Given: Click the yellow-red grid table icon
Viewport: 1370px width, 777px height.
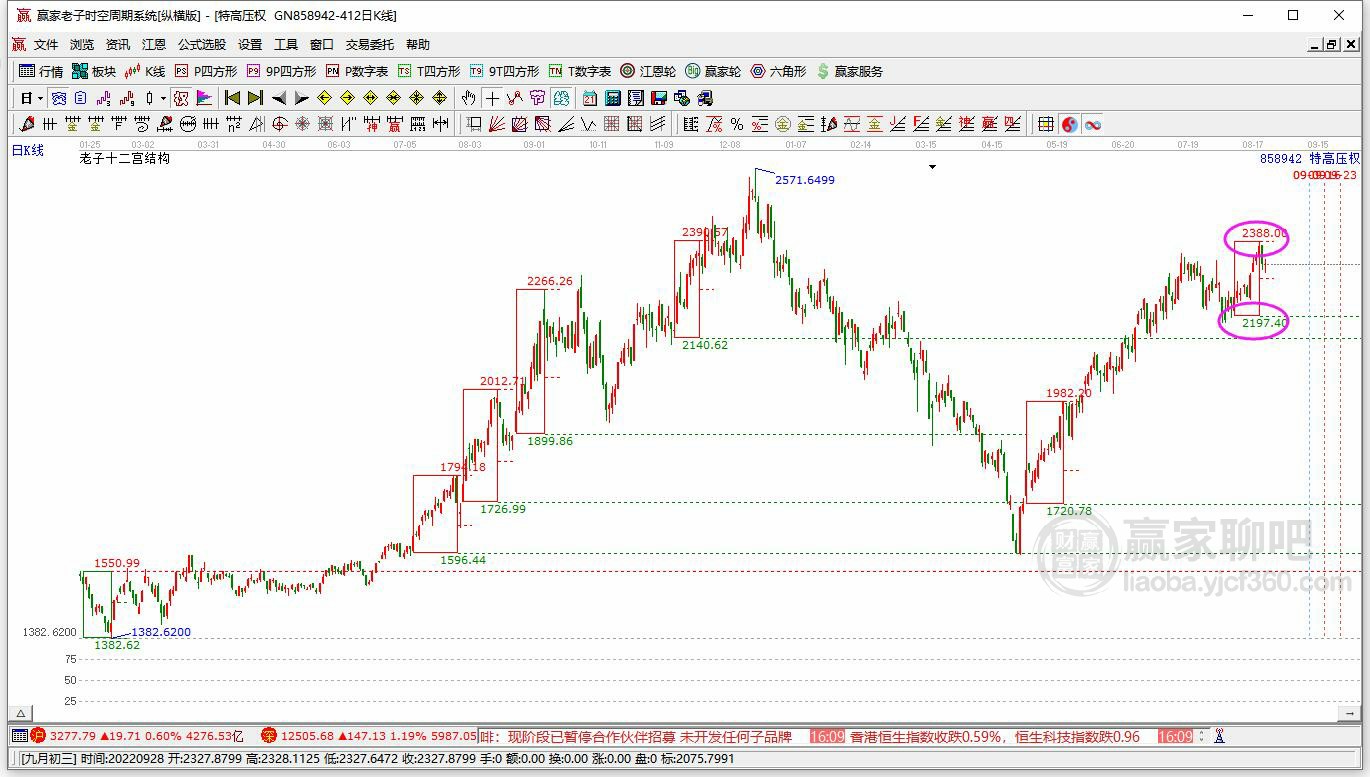Looking at the screenshot, I should [1044, 124].
